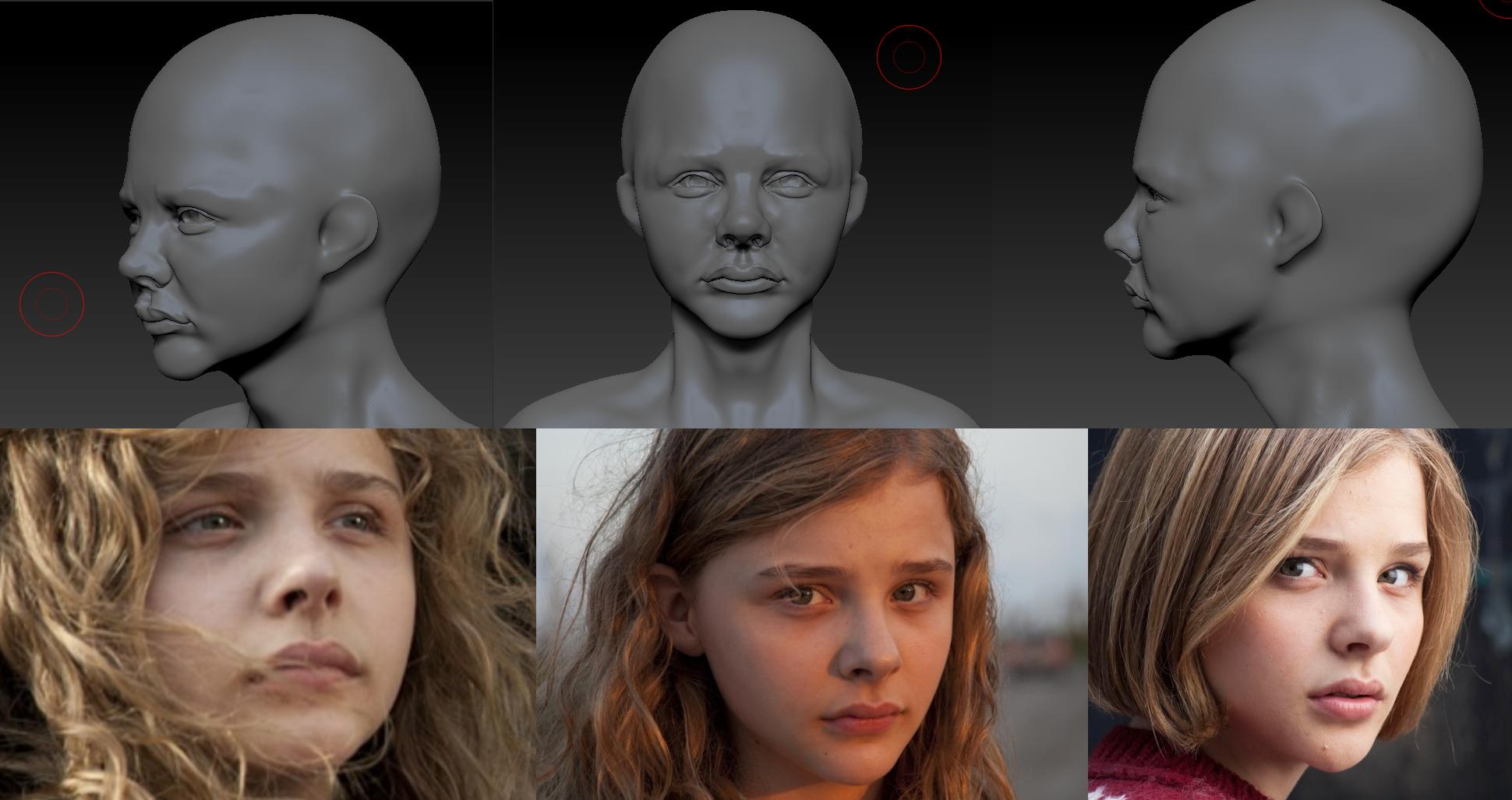Open the curly blonde hair reference photo
This screenshot has width=1512, height=800.
coord(268,614)
